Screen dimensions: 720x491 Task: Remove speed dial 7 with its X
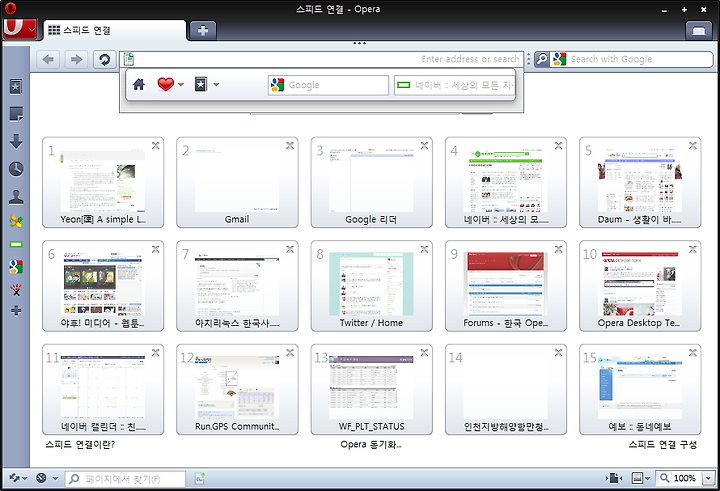click(290, 249)
